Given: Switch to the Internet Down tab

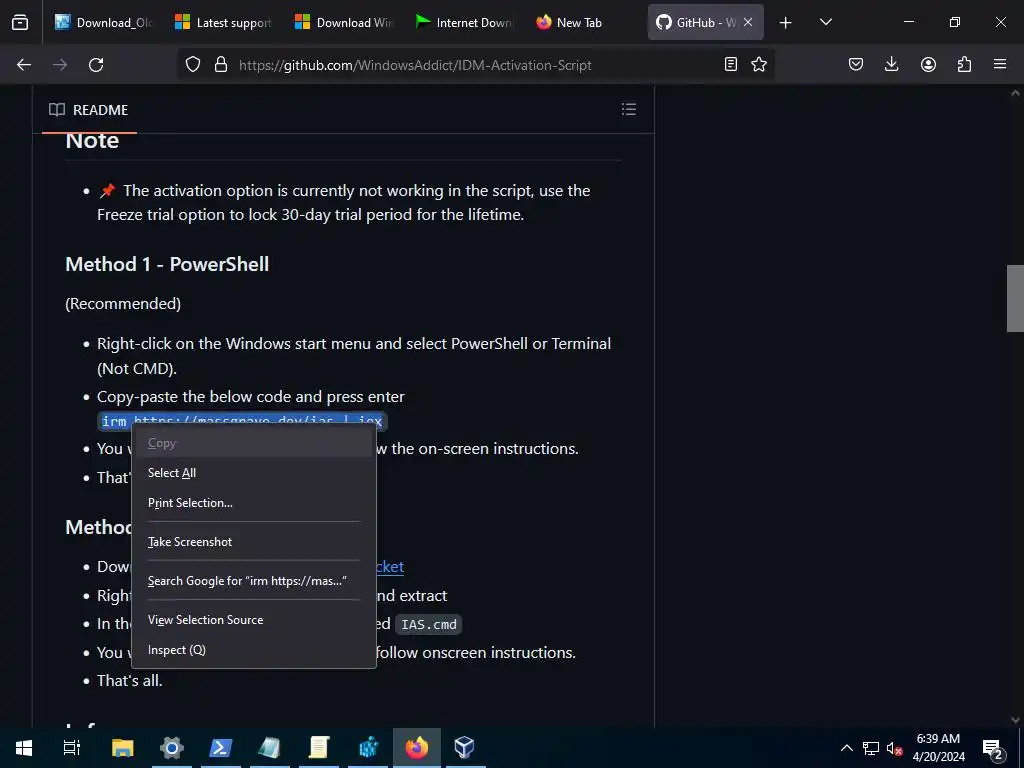Looking at the screenshot, I should pos(464,22).
